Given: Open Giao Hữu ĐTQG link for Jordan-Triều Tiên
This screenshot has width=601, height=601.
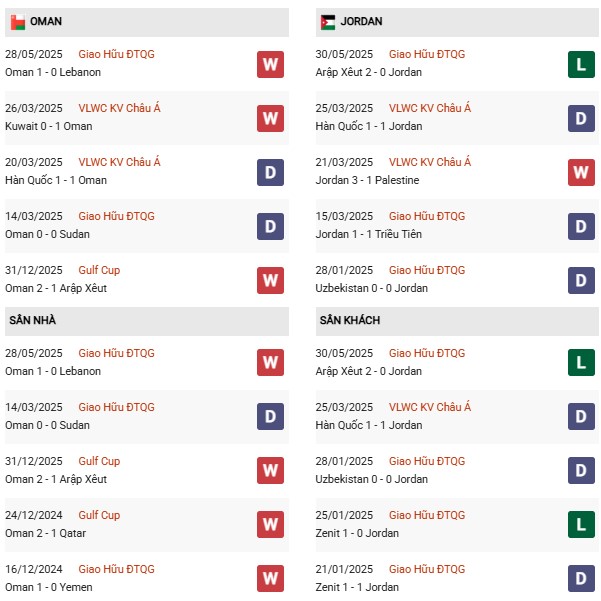Looking at the screenshot, I should tap(427, 216).
